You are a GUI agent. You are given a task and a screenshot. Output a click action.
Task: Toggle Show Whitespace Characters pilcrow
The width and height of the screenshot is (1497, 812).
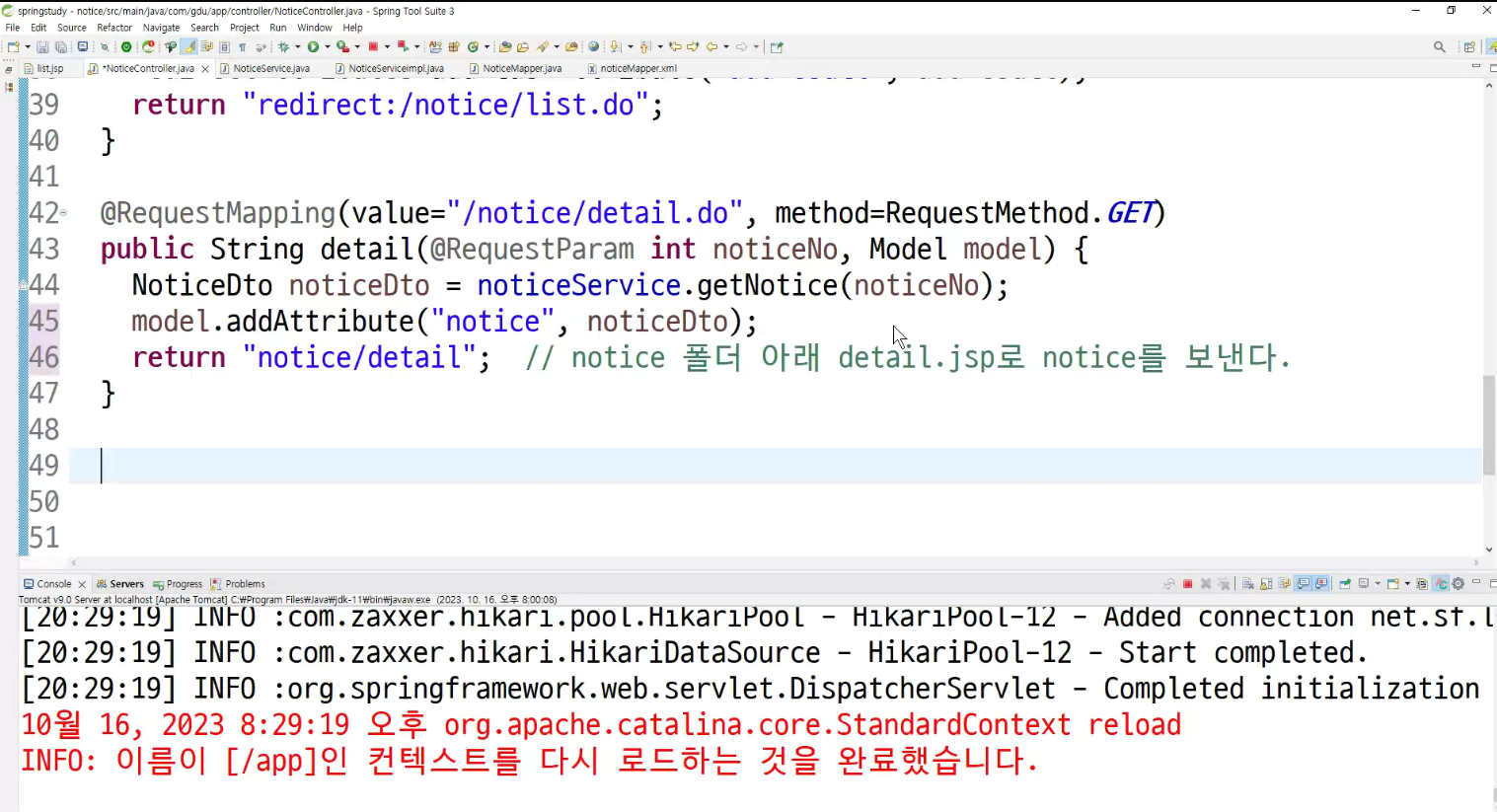pyautogui.click(x=242, y=46)
